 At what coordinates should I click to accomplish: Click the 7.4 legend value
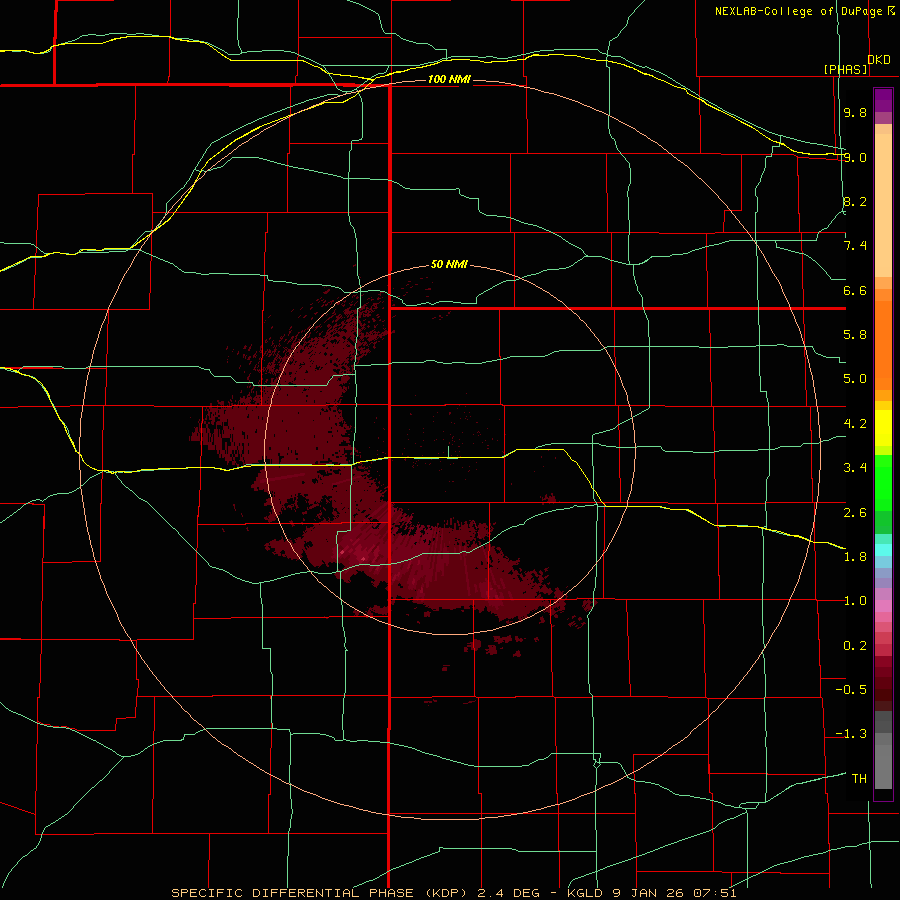(x=855, y=246)
